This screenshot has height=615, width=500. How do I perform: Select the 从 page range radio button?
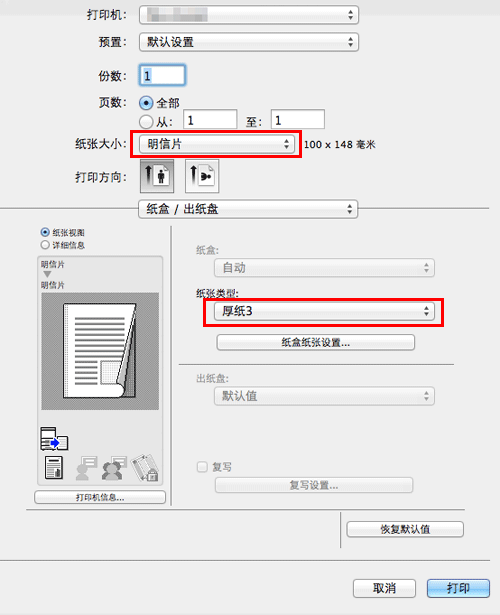146,122
